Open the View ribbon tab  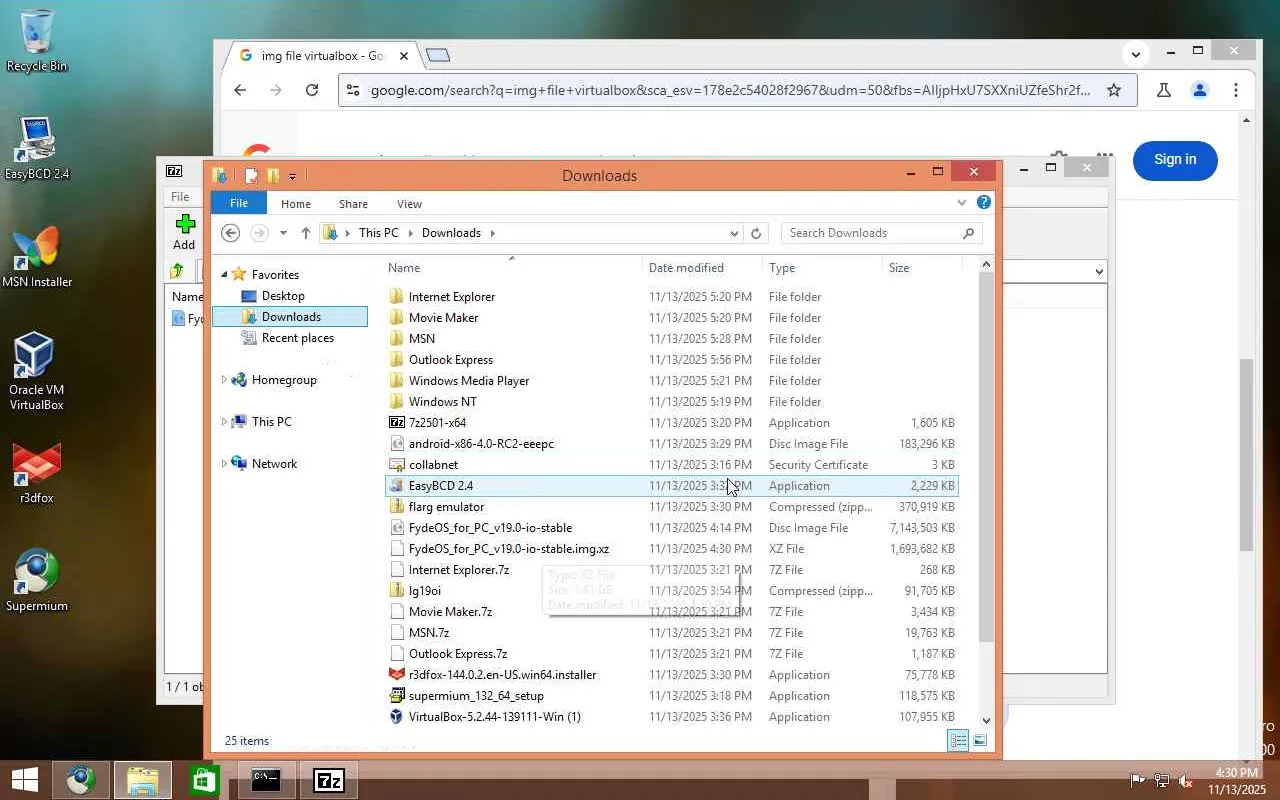coord(409,204)
